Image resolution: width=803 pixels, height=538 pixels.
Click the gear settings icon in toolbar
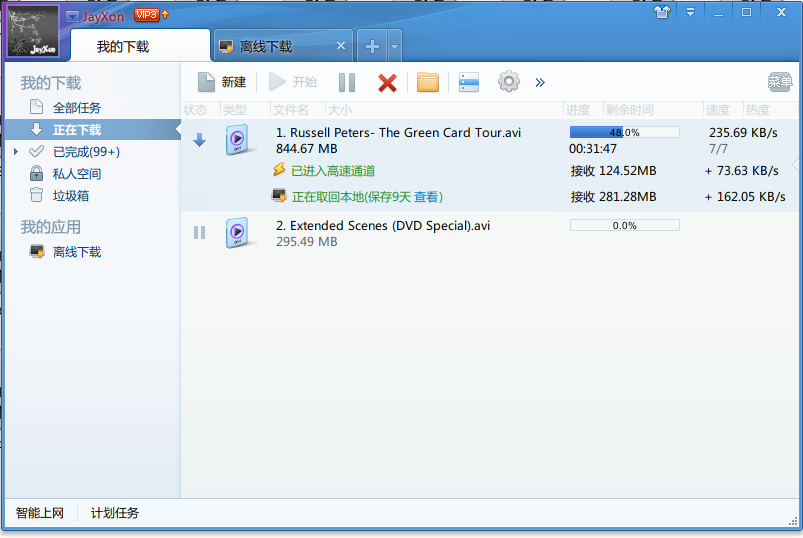coord(509,82)
